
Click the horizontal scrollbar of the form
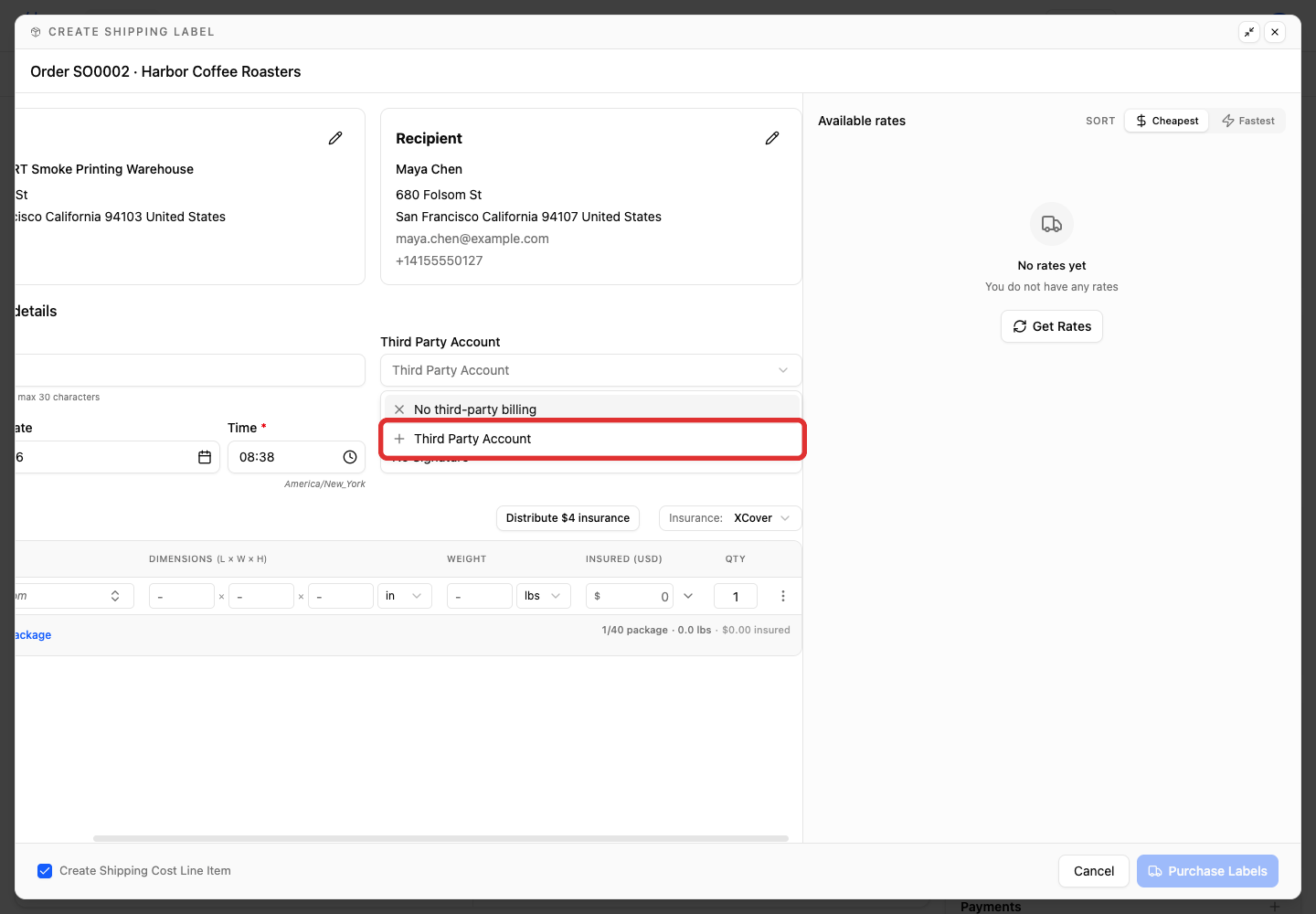click(440, 838)
